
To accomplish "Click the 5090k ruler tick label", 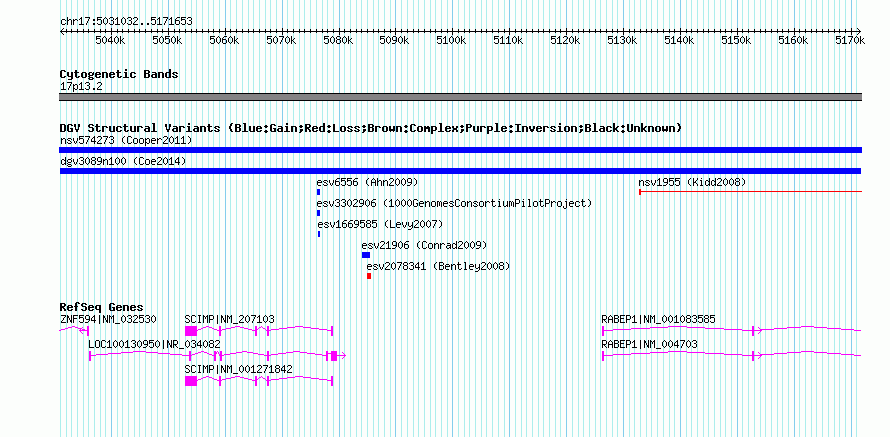I will point(394,41).
